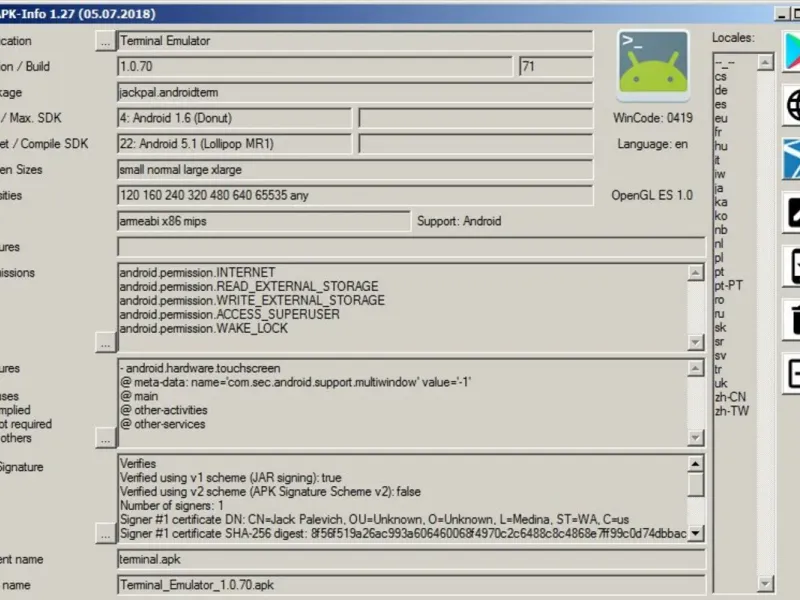Click the '...' button next to Application name

coord(105,41)
